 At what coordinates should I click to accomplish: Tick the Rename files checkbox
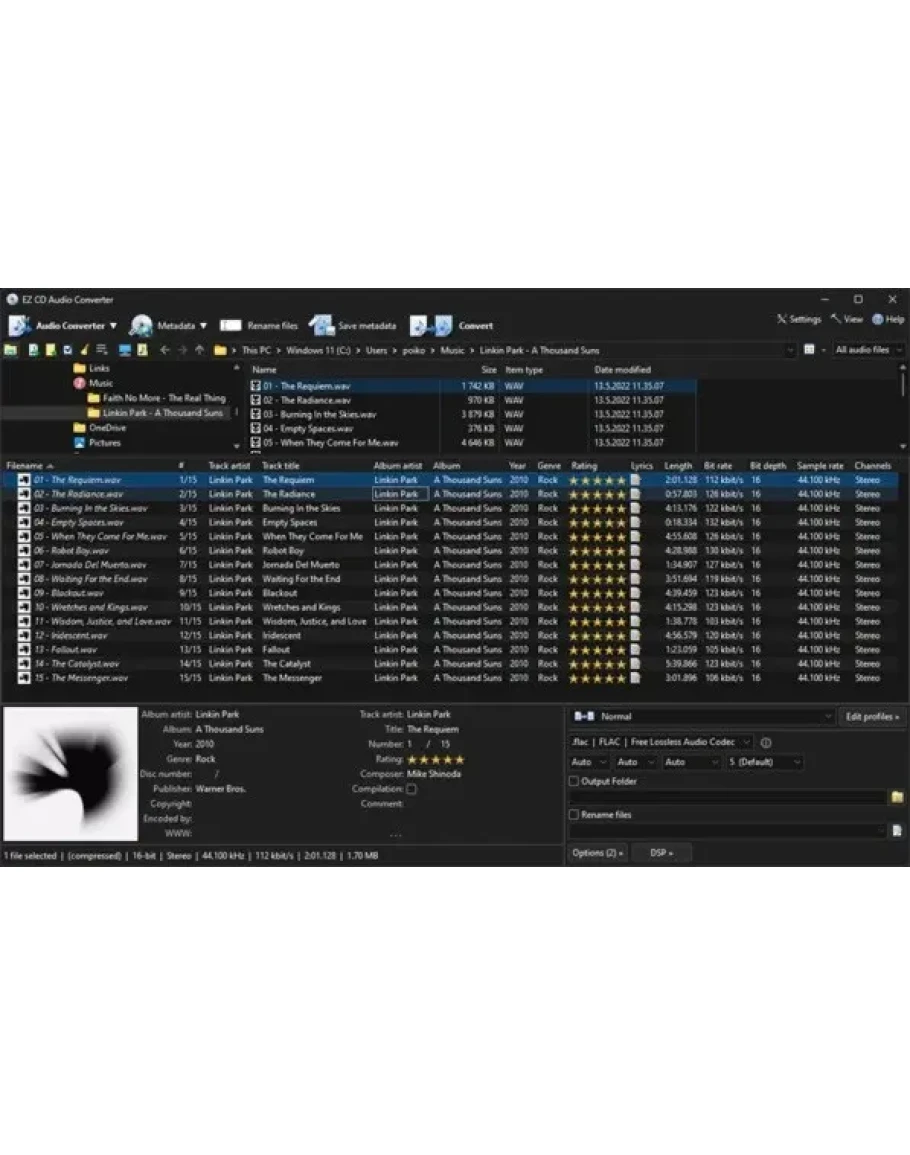[x=574, y=815]
